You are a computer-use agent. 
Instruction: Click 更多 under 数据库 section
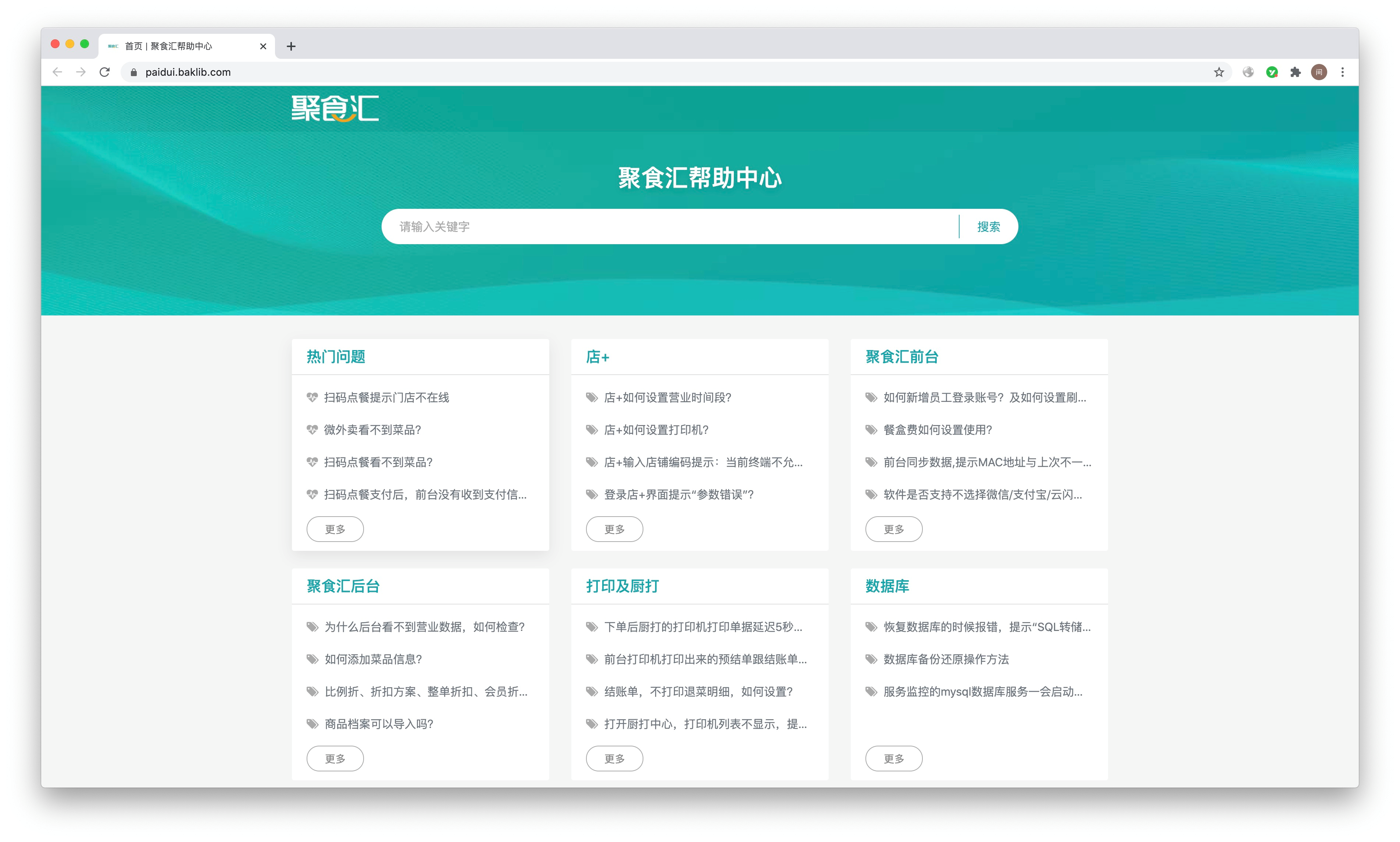coord(893,759)
